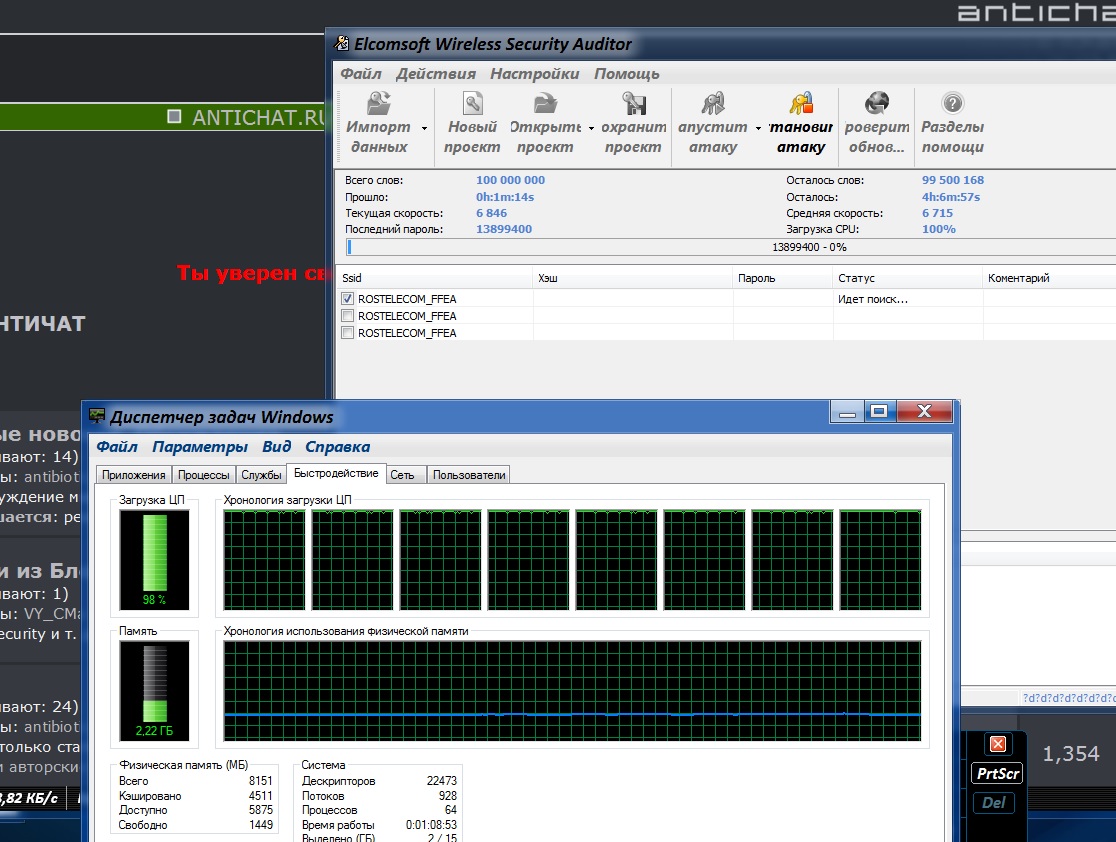Open the Вид menu in Task Manager
The width and height of the screenshot is (1116, 842).
click(x=276, y=447)
